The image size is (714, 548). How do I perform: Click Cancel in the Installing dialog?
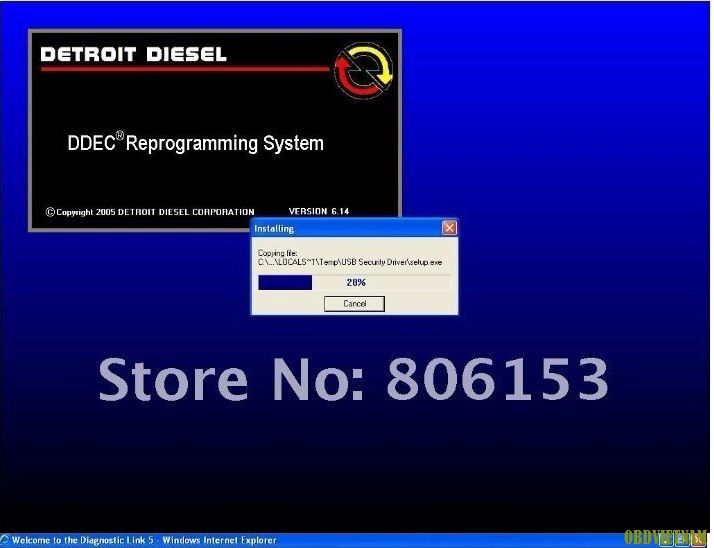point(354,304)
